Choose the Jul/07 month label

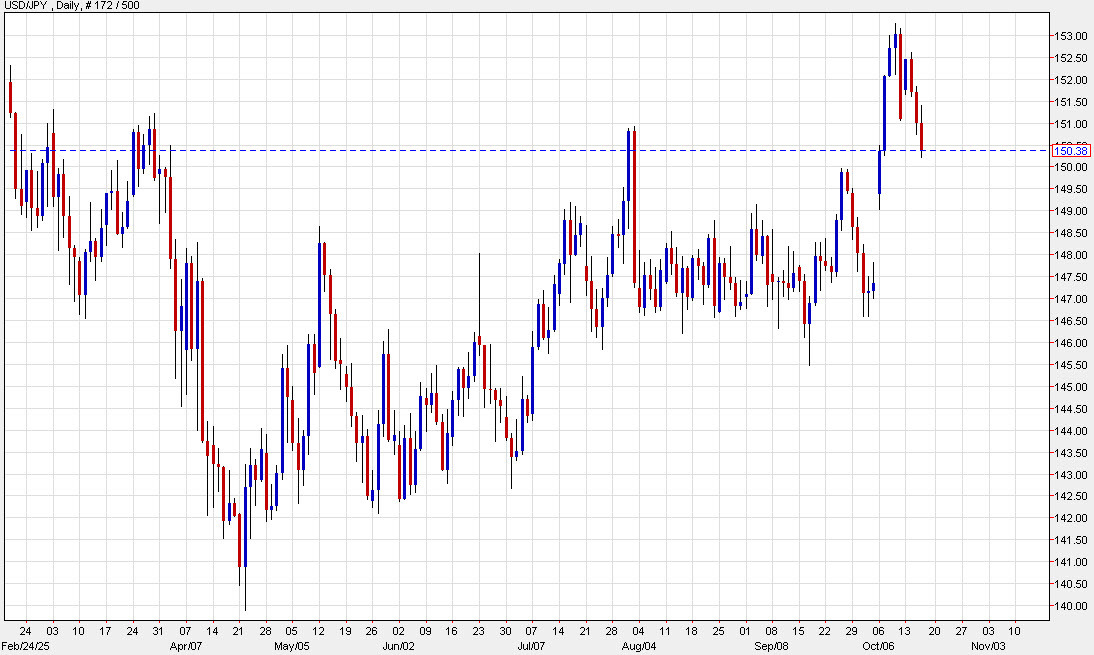click(x=532, y=646)
